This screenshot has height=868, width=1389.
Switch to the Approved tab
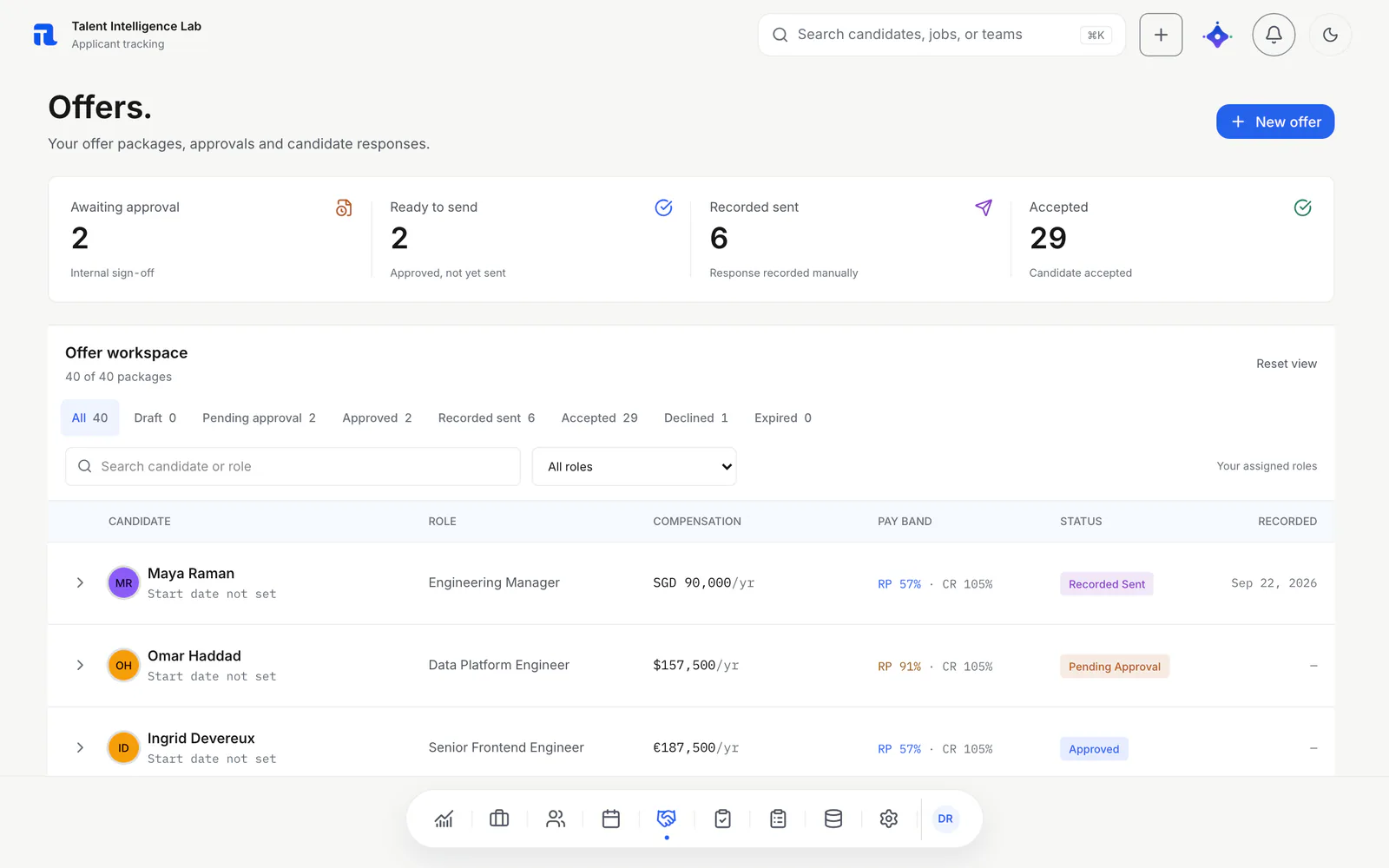[x=377, y=418]
